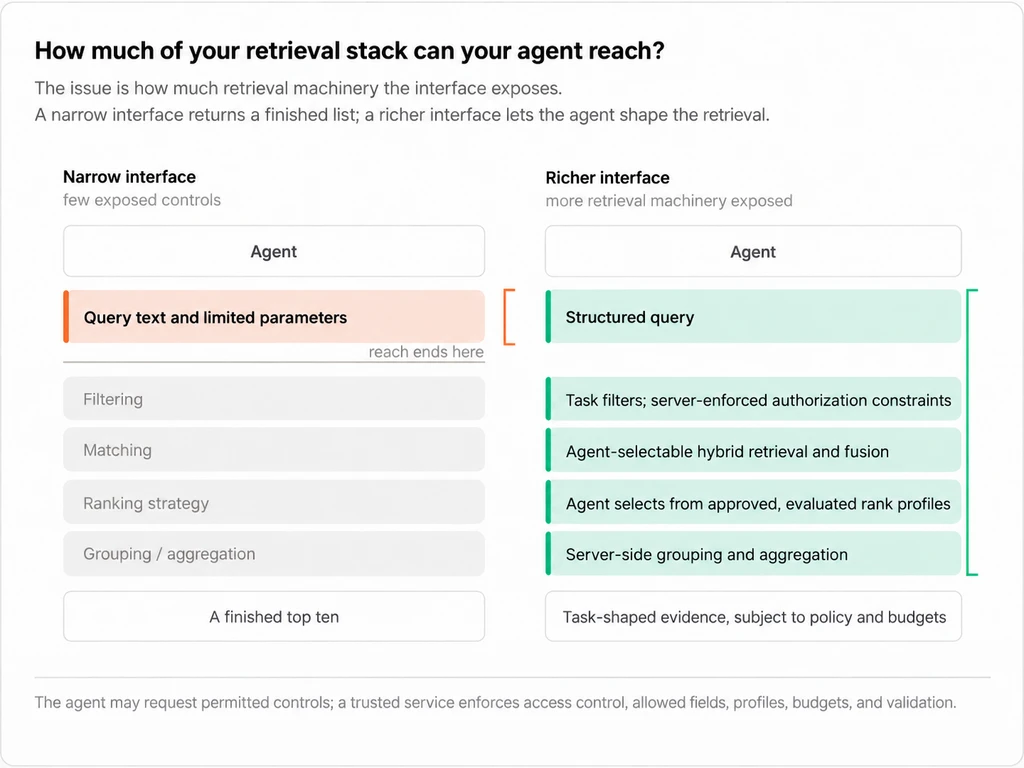Click the reach ends here label
The width and height of the screenshot is (1024, 768).
pos(426,352)
